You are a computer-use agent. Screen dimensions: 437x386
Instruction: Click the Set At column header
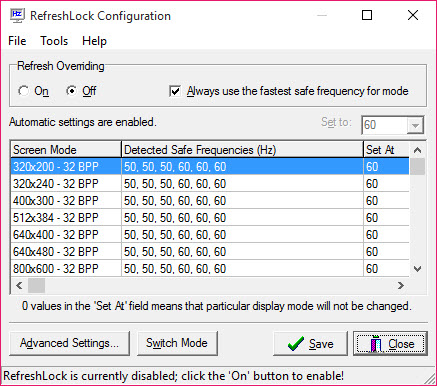pos(386,150)
